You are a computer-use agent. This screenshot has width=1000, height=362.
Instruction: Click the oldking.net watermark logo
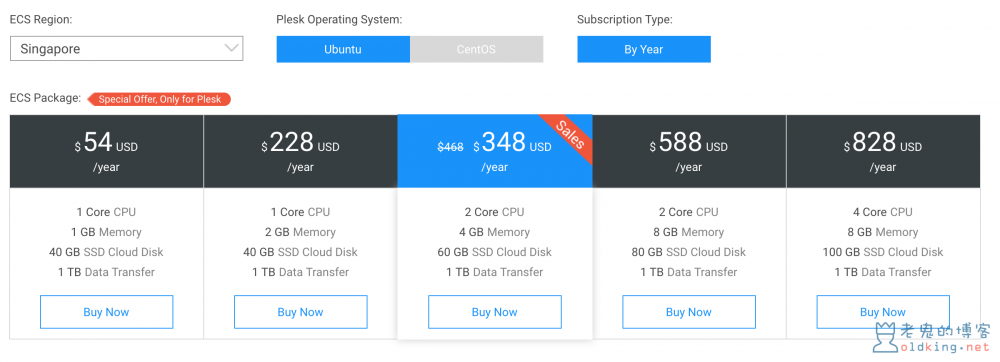click(931, 338)
